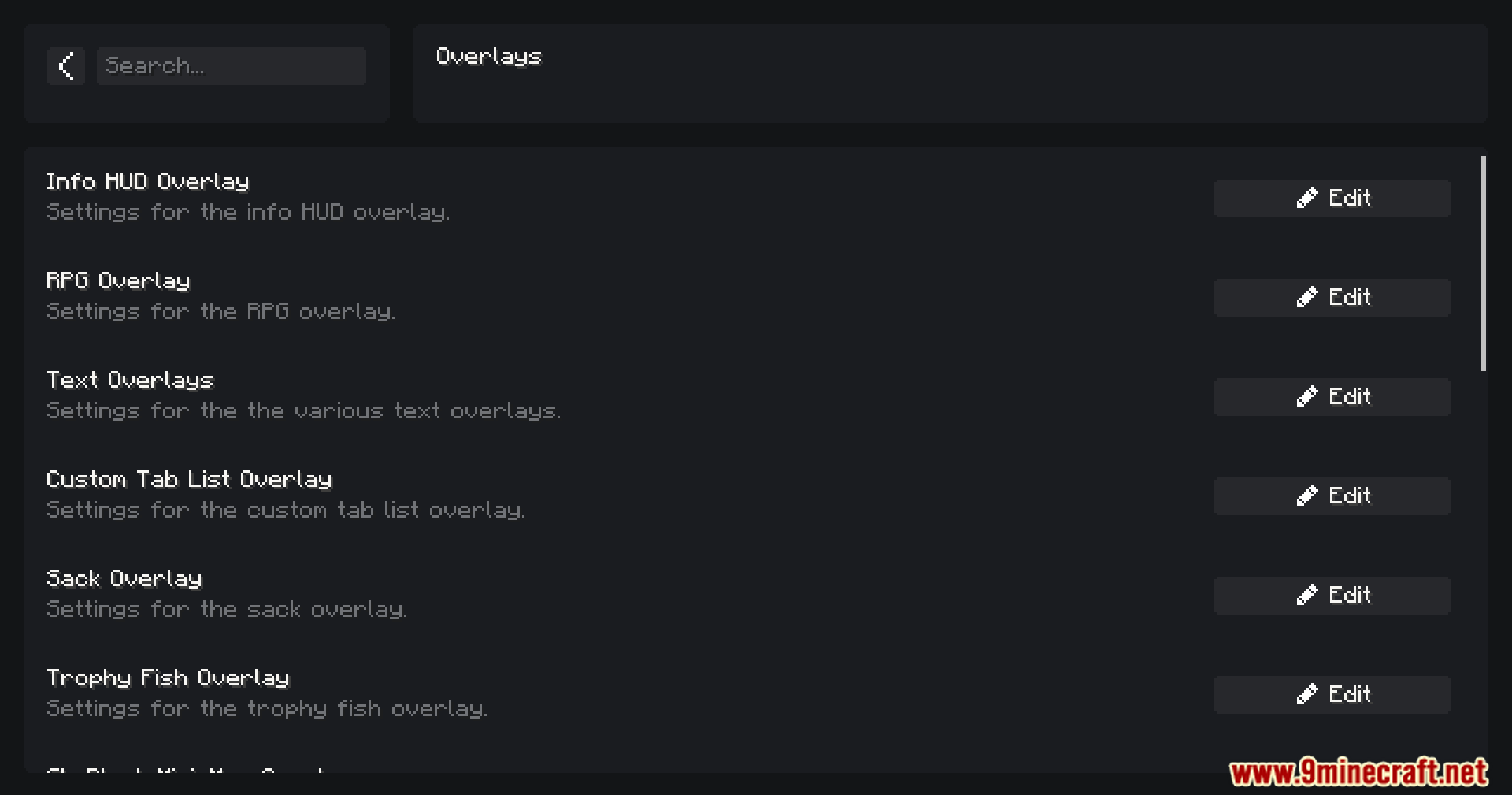Select the Sack Overlay entry title
Screen dimensions: 1512x795
(x=124, y=579)
